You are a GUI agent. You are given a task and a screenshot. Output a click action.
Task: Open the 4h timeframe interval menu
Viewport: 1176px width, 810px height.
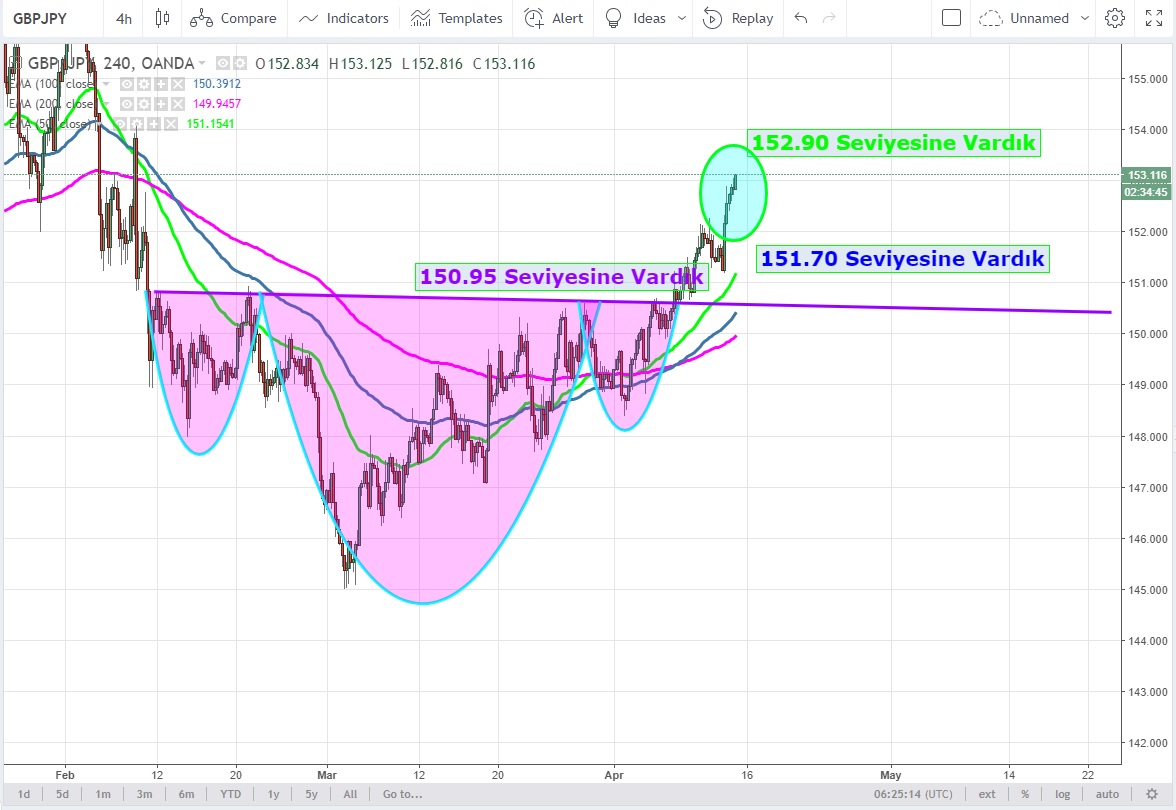click(124, 18)
